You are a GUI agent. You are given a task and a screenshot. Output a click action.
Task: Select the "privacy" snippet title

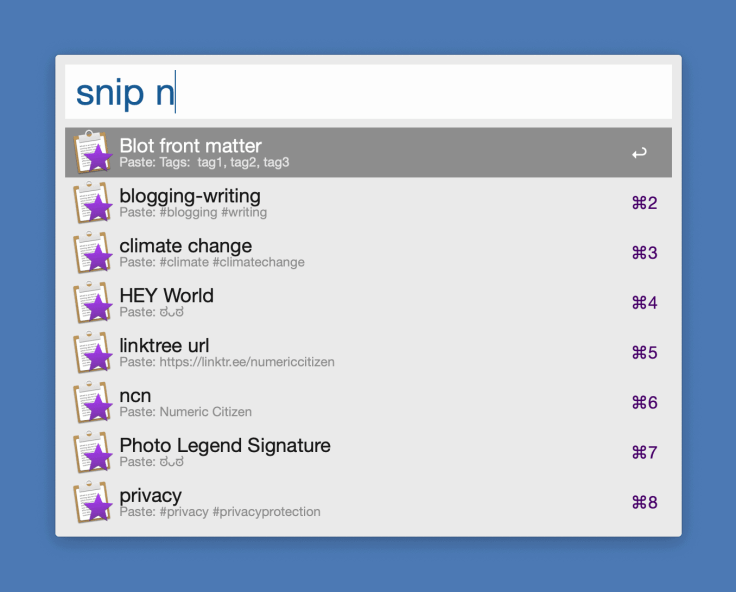click(x=150, y=496)
